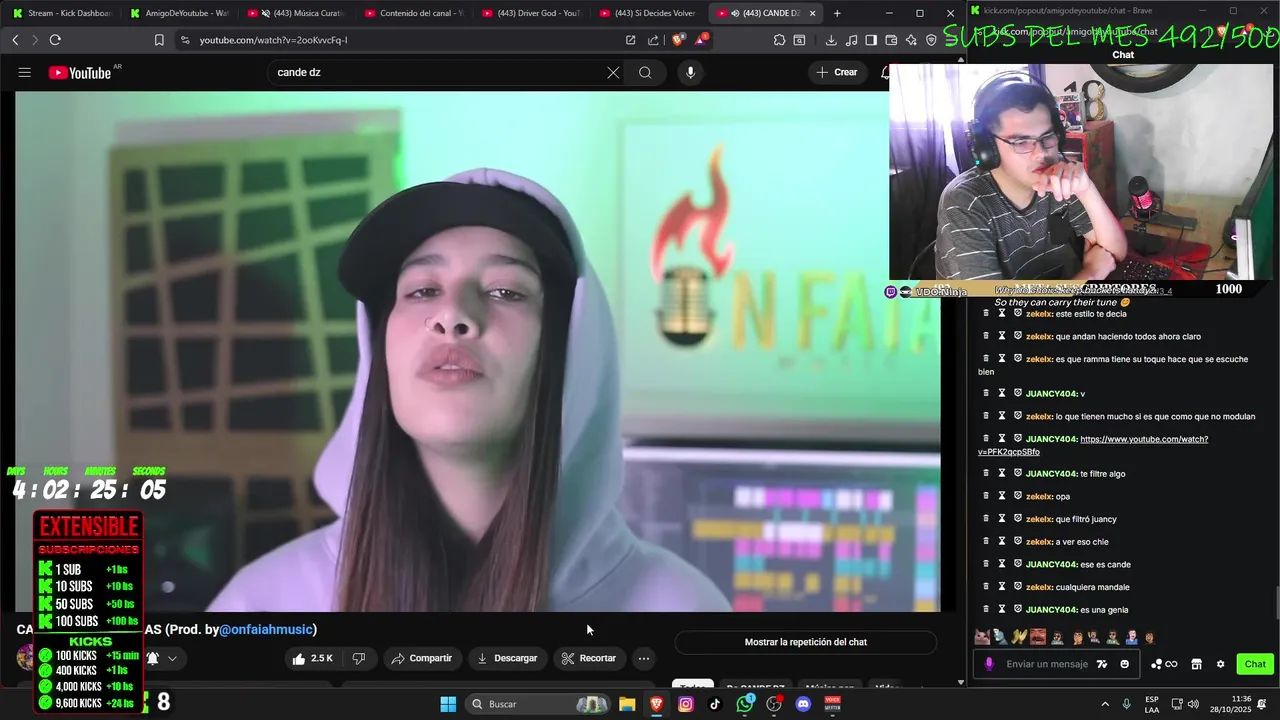Clear the 'cande dz' search text
1280x720 pixels.
[x=613, y=72]
